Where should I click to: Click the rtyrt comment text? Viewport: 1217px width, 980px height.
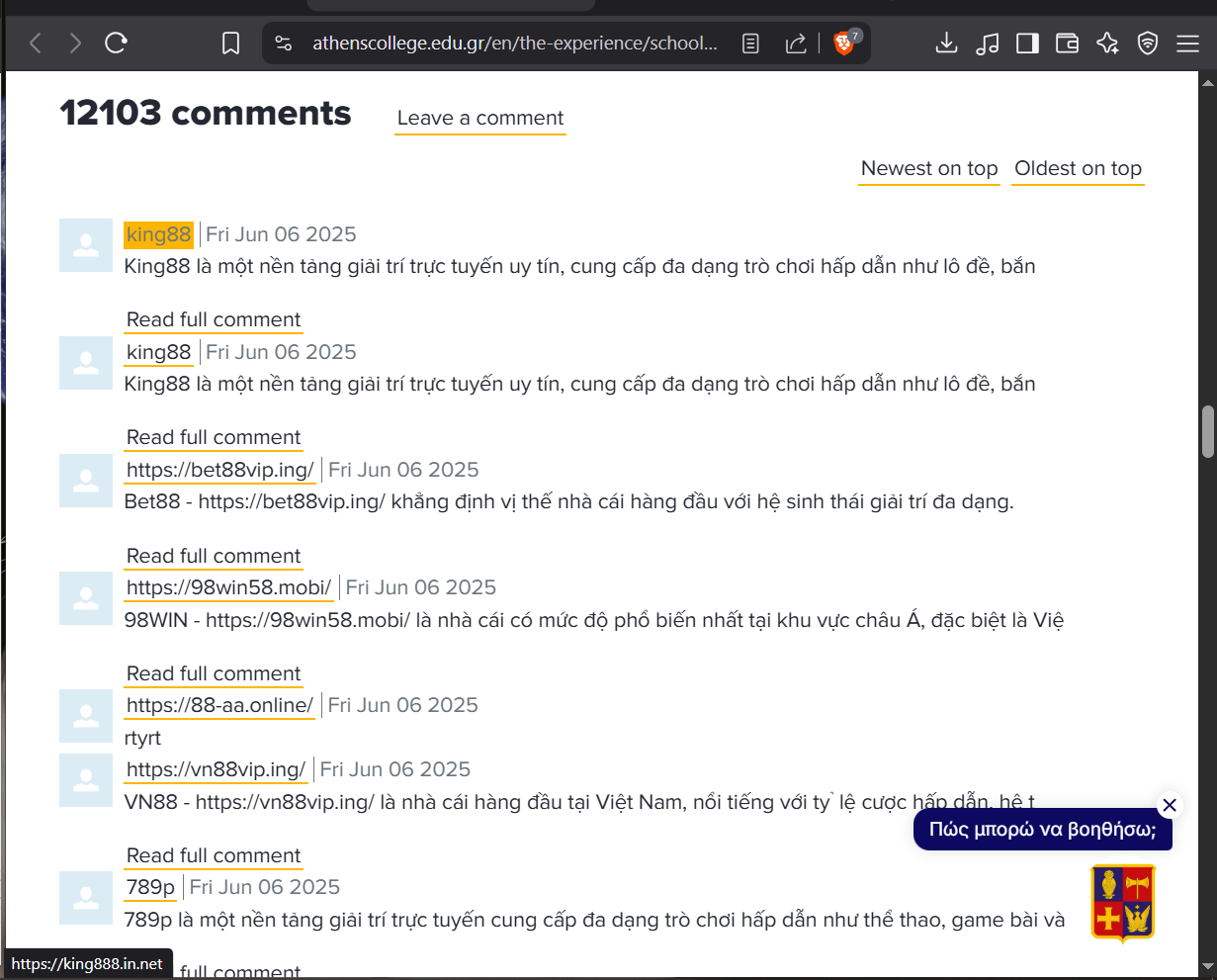(142, 739)
